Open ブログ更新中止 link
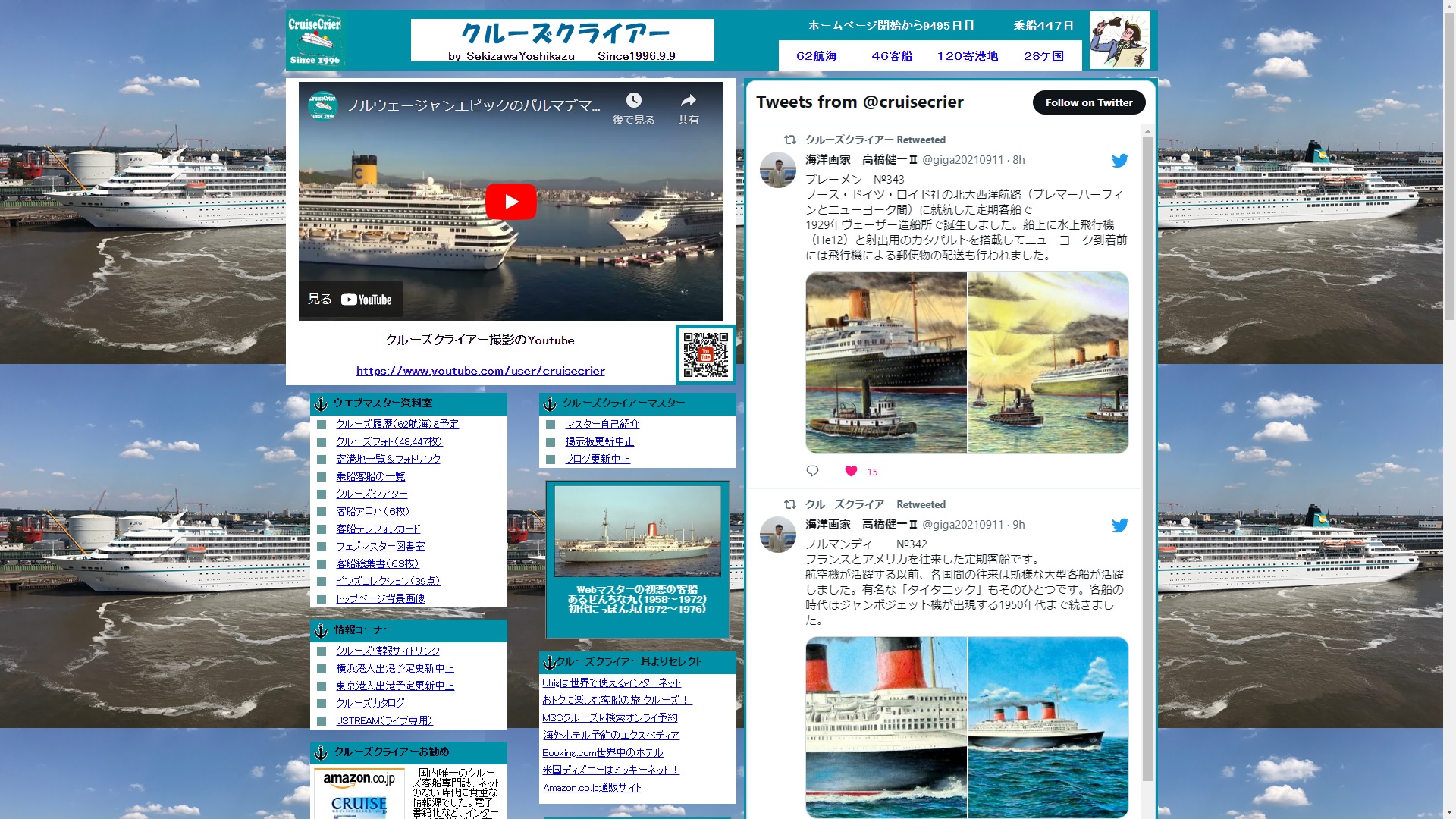This screenshot has width=1456, height=819. point(598,459)
